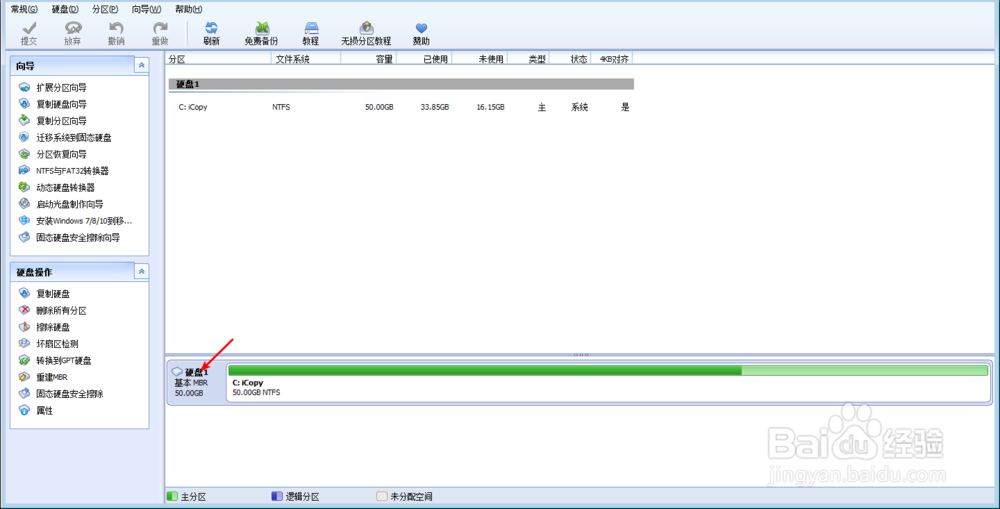Click the NTFS file system cell
The width and height of the screenshot is (1000, 509).
[x=281, y=107]
